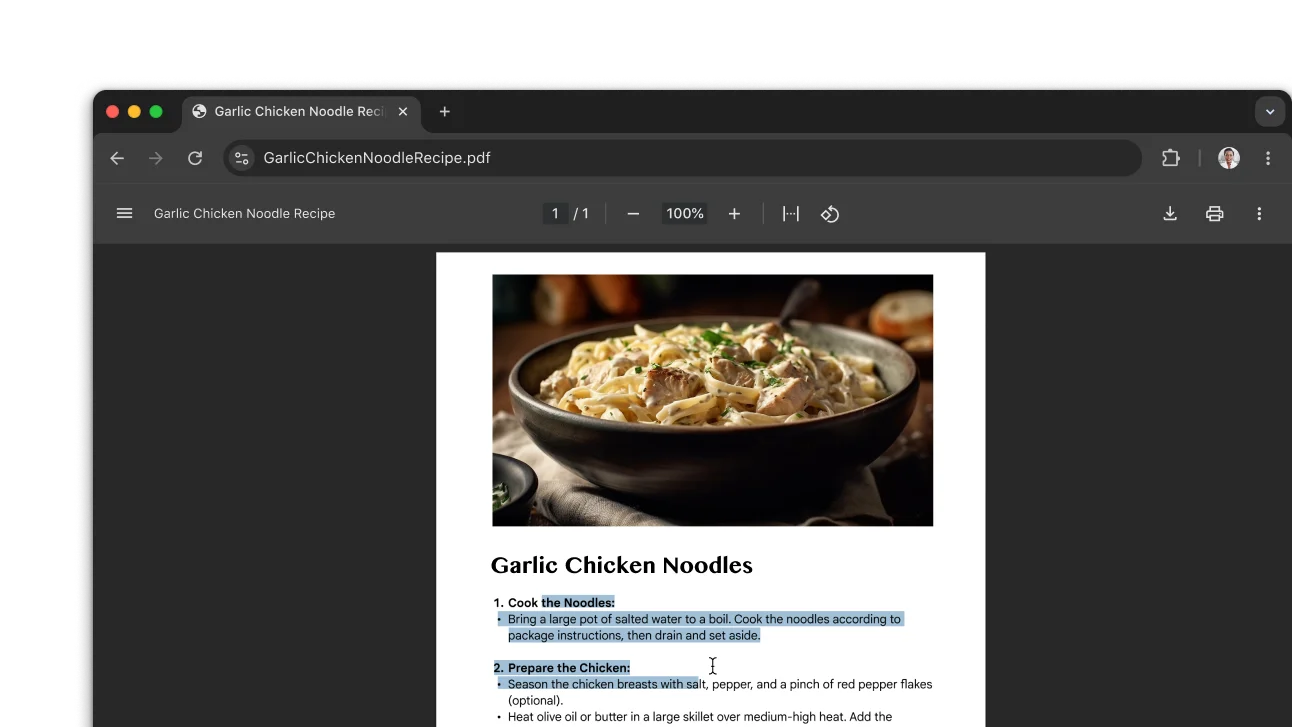Image resolution: width=1292 pixels, height=727 pixels.
Task: Toggle fit to page width
Action: click(x=791, y=213)
